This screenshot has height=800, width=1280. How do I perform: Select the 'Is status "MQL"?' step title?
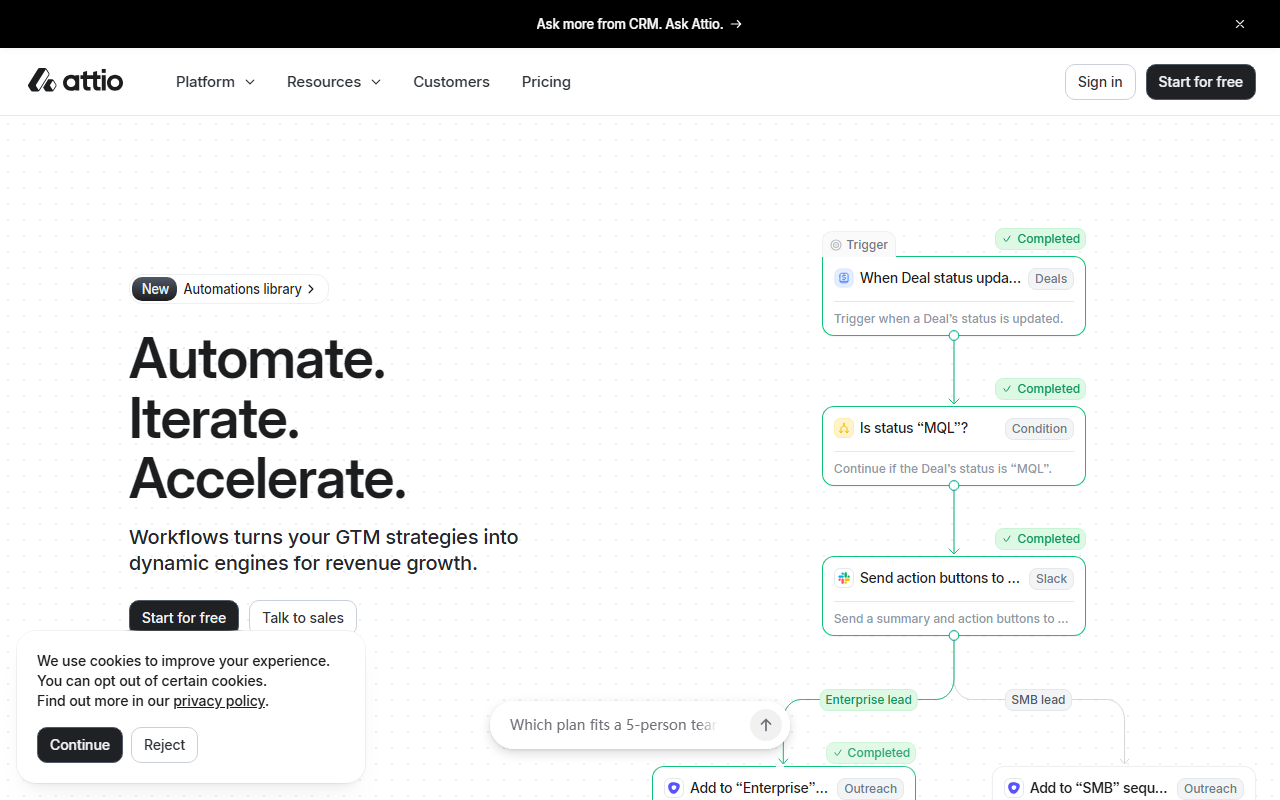pos(914,428)
